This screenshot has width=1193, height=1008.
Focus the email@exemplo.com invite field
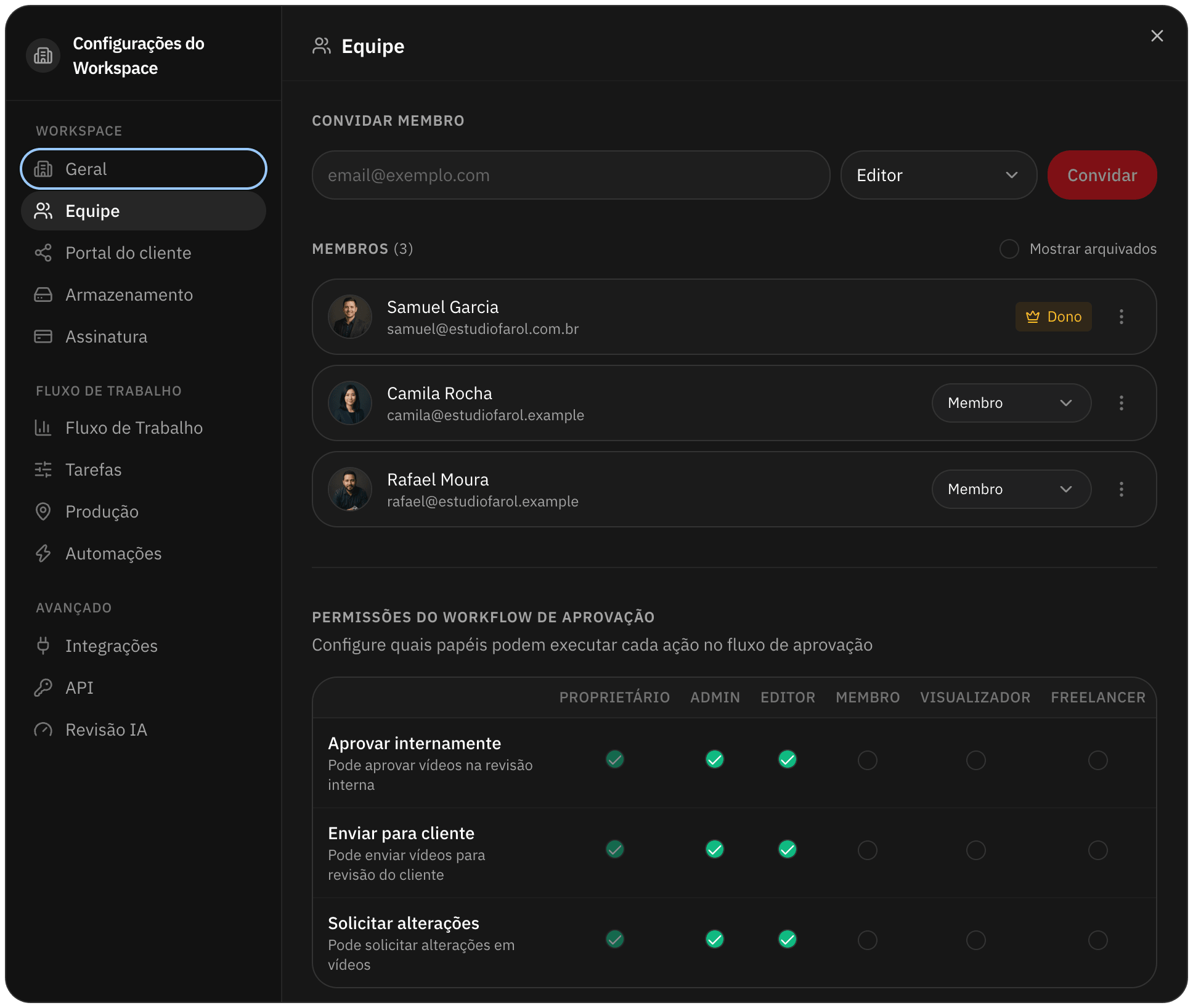tap(571, 175)
